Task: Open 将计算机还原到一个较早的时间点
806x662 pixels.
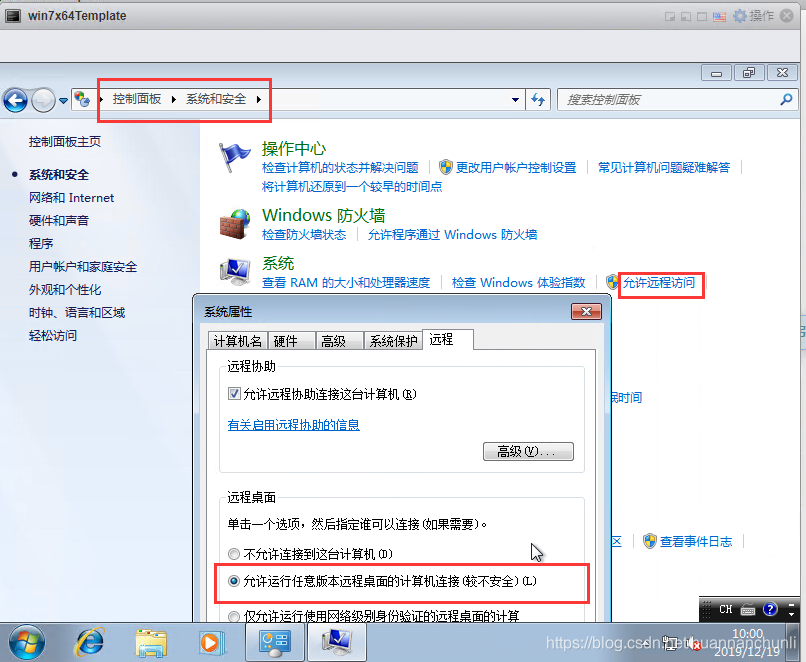Action: click(352, 187)
